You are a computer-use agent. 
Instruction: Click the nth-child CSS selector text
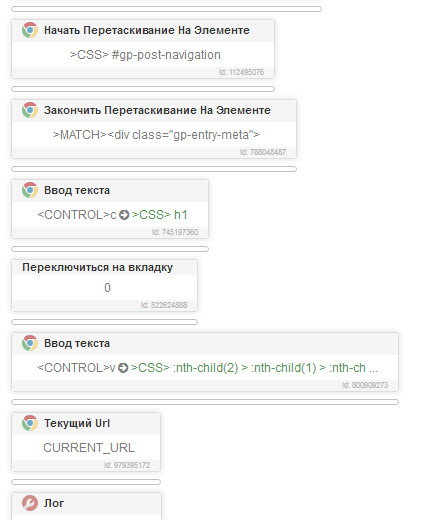coord(255,368)
